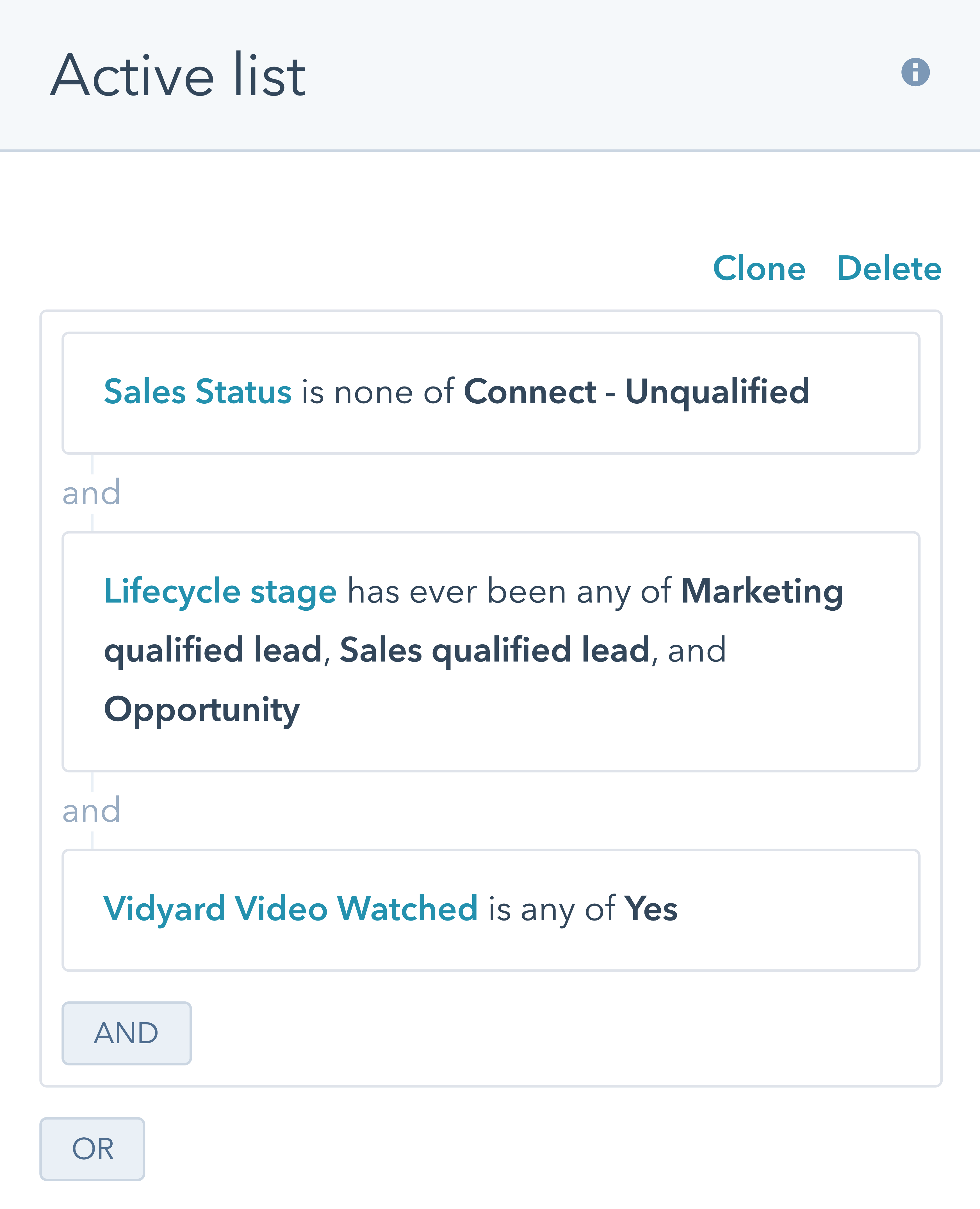
Task: Click the 'Opportunity' lifecycle value
Action: click(202, 709)
